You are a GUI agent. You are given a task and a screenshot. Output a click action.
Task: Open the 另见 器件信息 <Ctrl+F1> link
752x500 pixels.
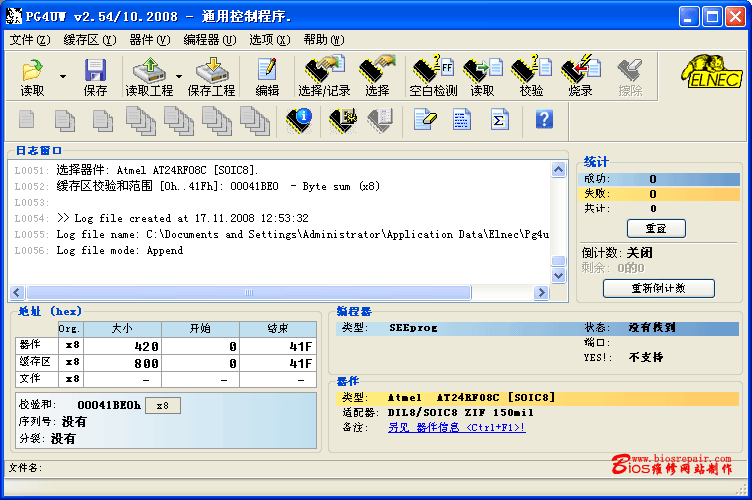(x=457, y=427)
